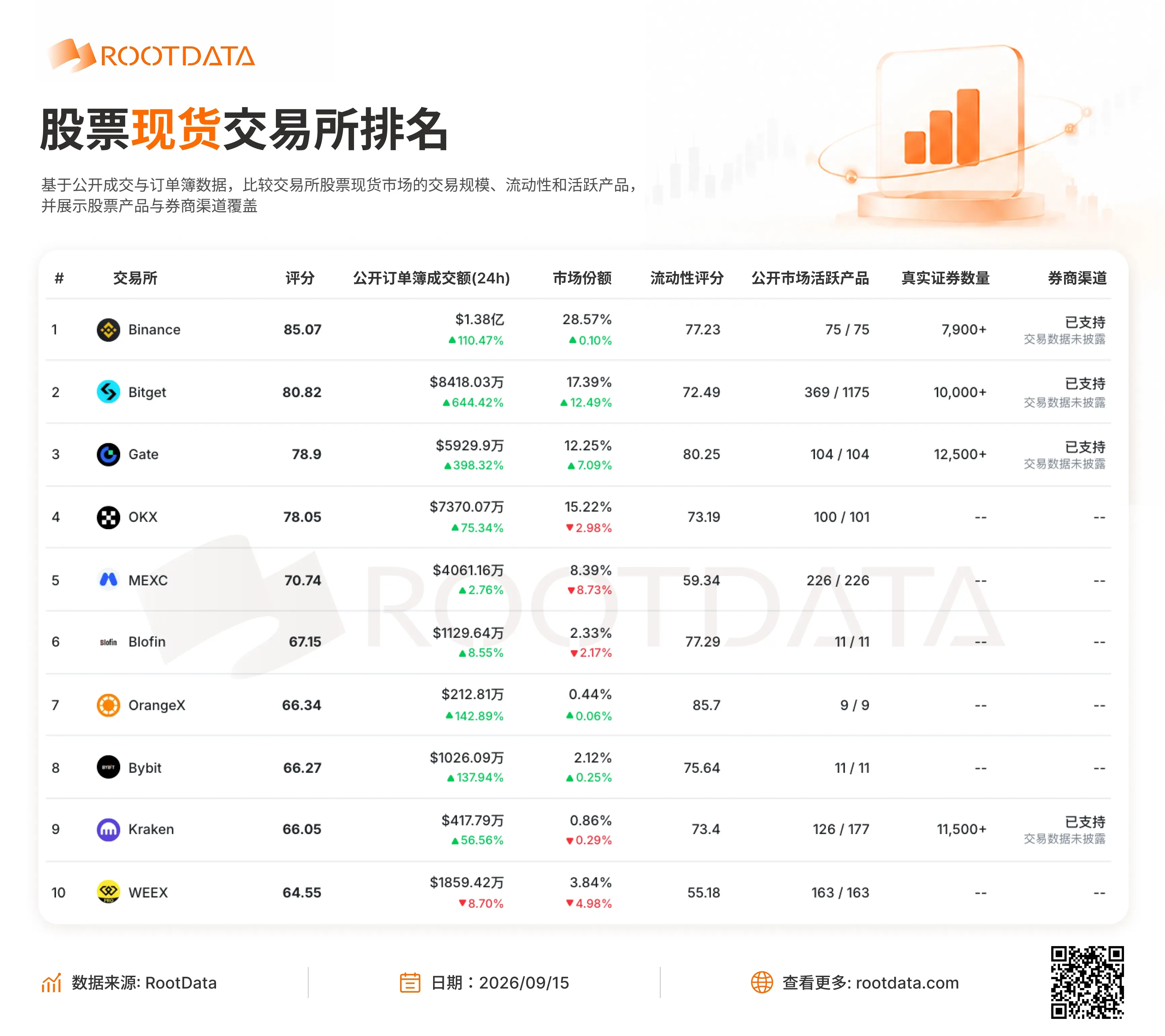This screenshot has height=1036, width=1165.
Task: Click the 226 / 226 active products value
Action: pos(838,580)
